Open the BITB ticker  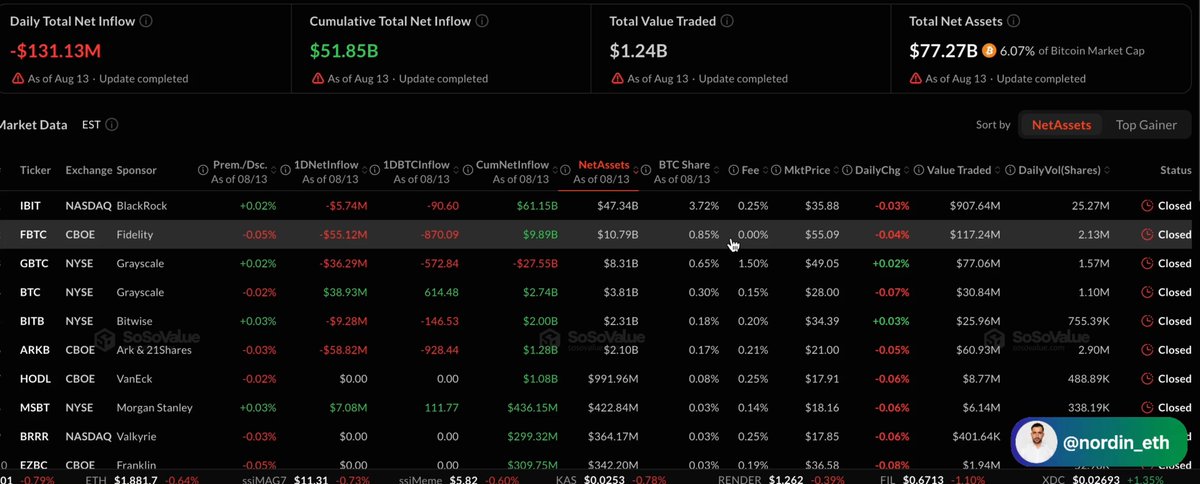[31, 322]
